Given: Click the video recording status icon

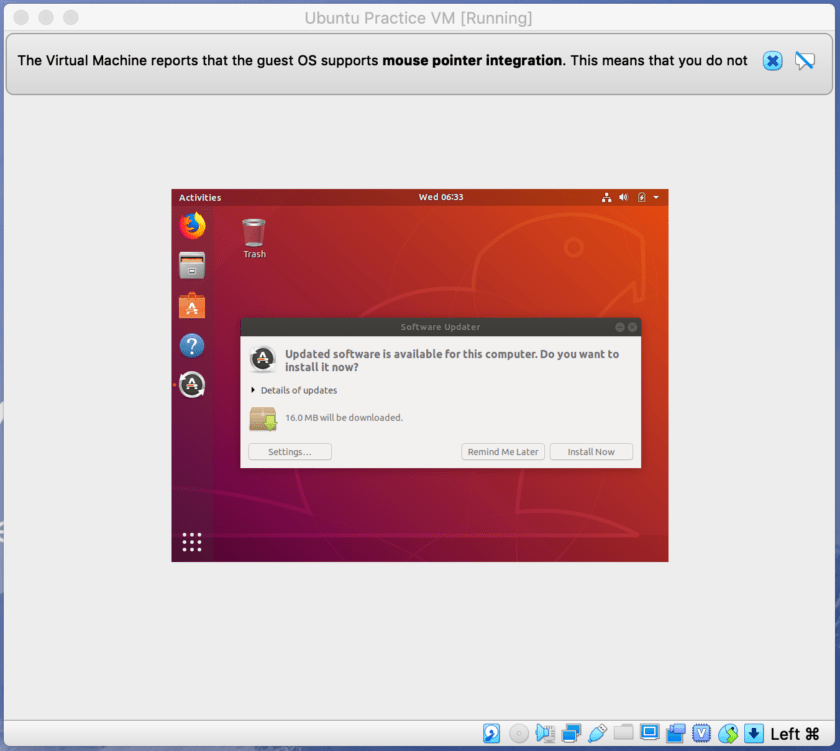Looking at the screenshot, I should pyautogui.click(x=676, y=733).
